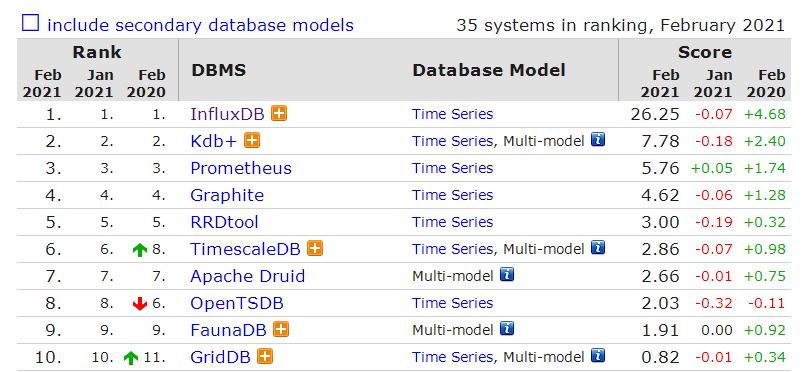Follow the Graphite DBMS link
809x372 pixels.
pos(227,195)
